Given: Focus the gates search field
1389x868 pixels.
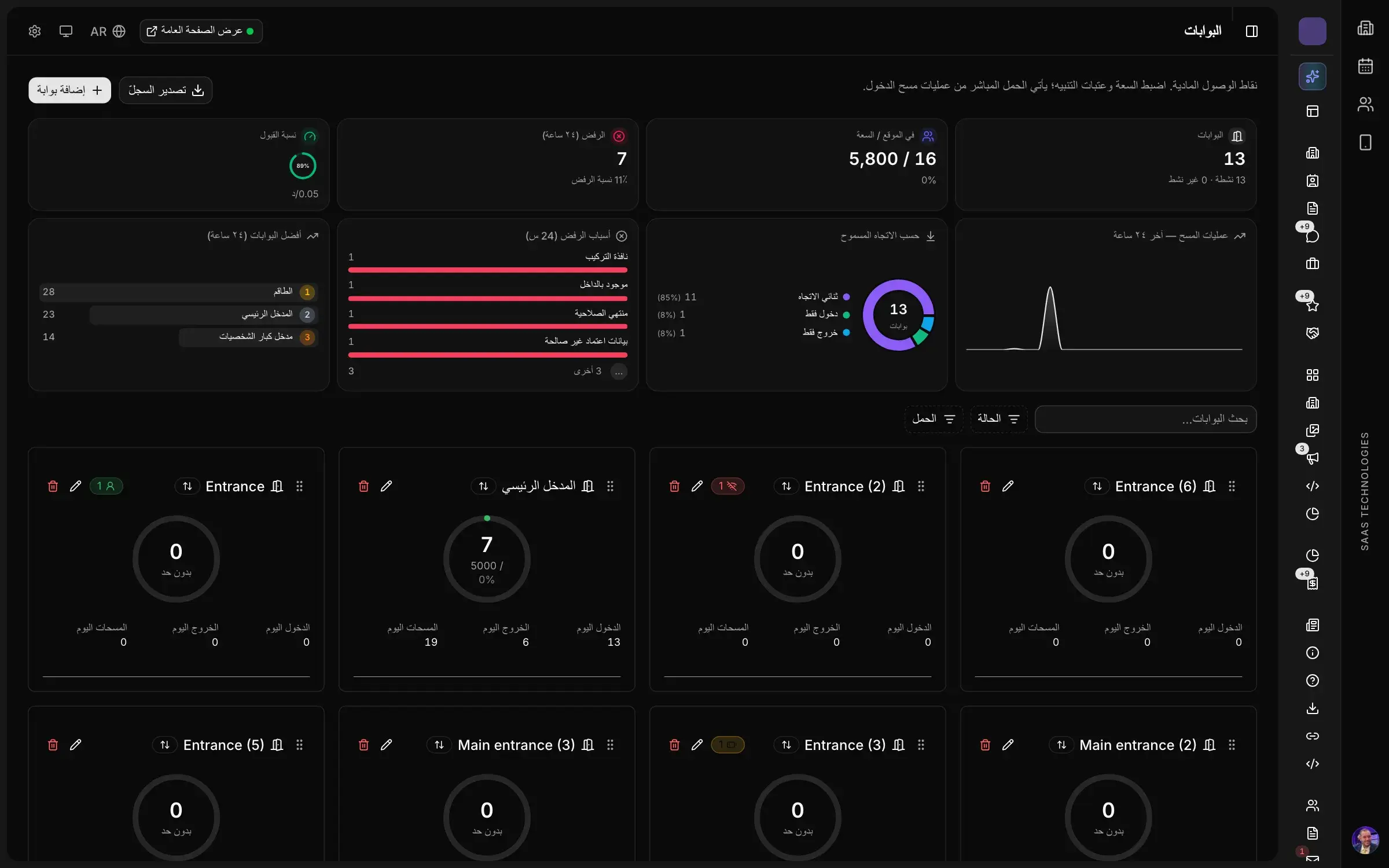Looking at the screenshot, I should pyautogui.click(x=1145, y=419).
